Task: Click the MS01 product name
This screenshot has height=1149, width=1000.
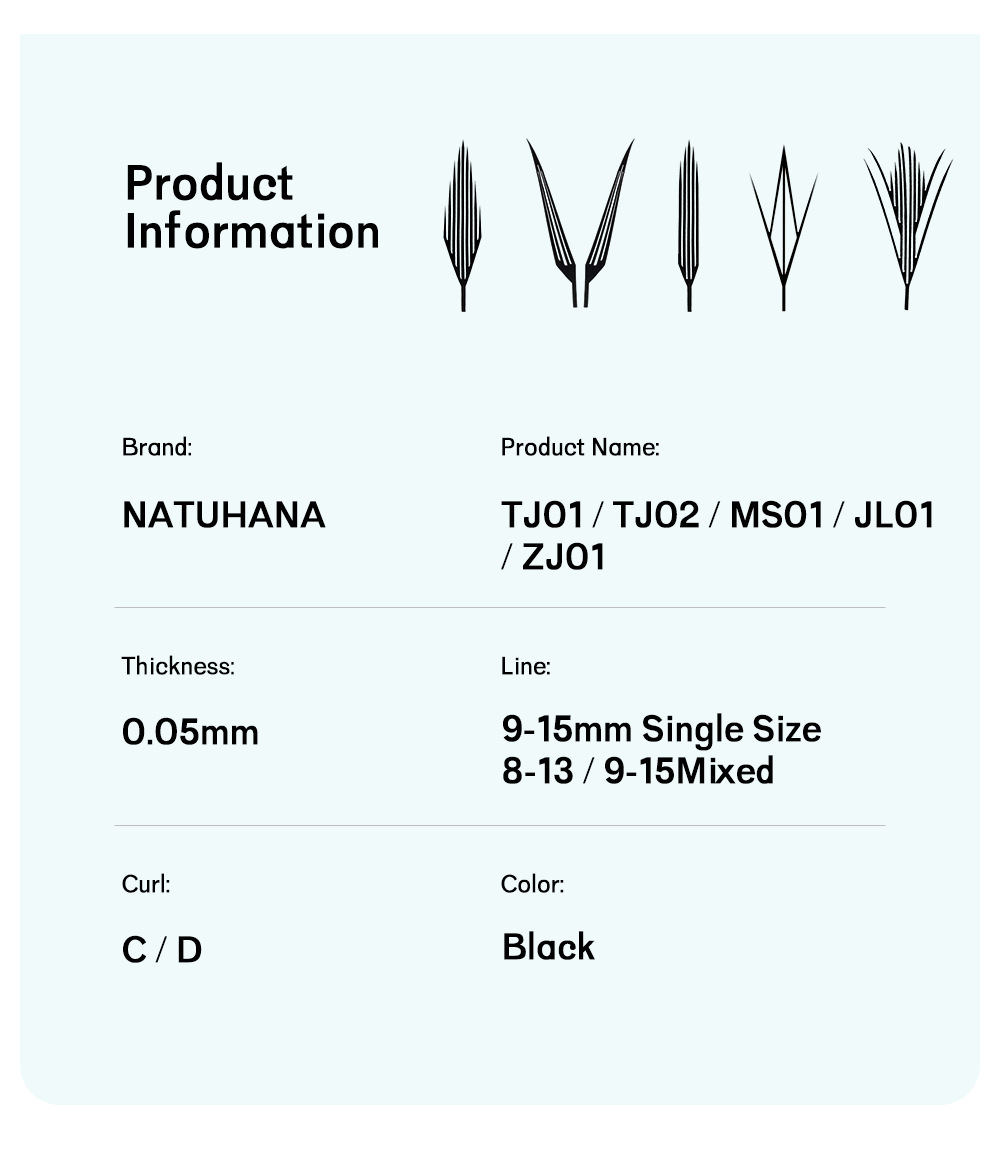Action: 777,515
